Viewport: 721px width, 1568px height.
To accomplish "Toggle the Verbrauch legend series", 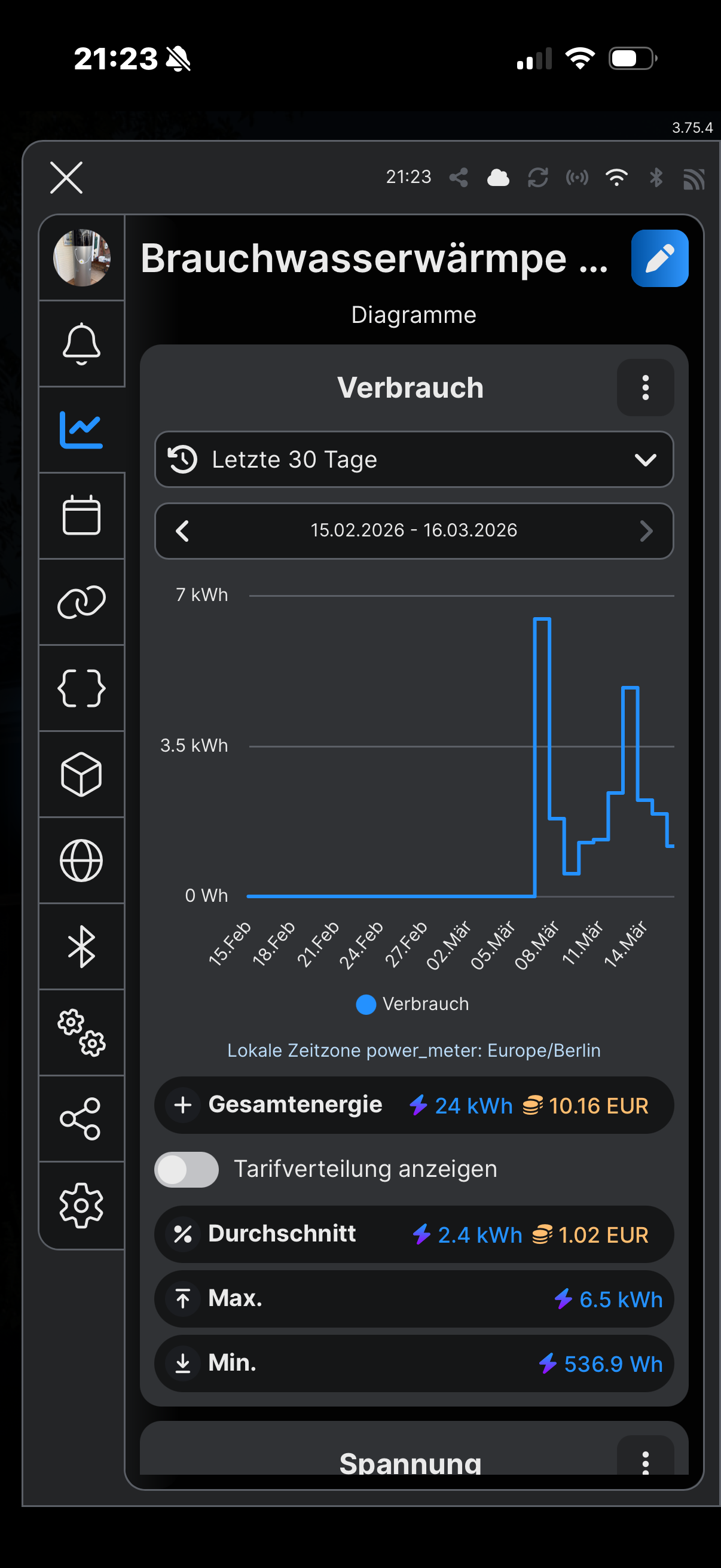I will [413, 1003].
